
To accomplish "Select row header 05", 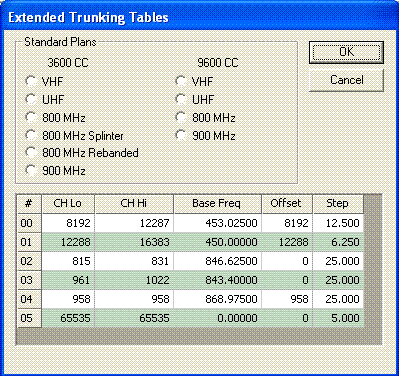I will click(x=29, y=318).
